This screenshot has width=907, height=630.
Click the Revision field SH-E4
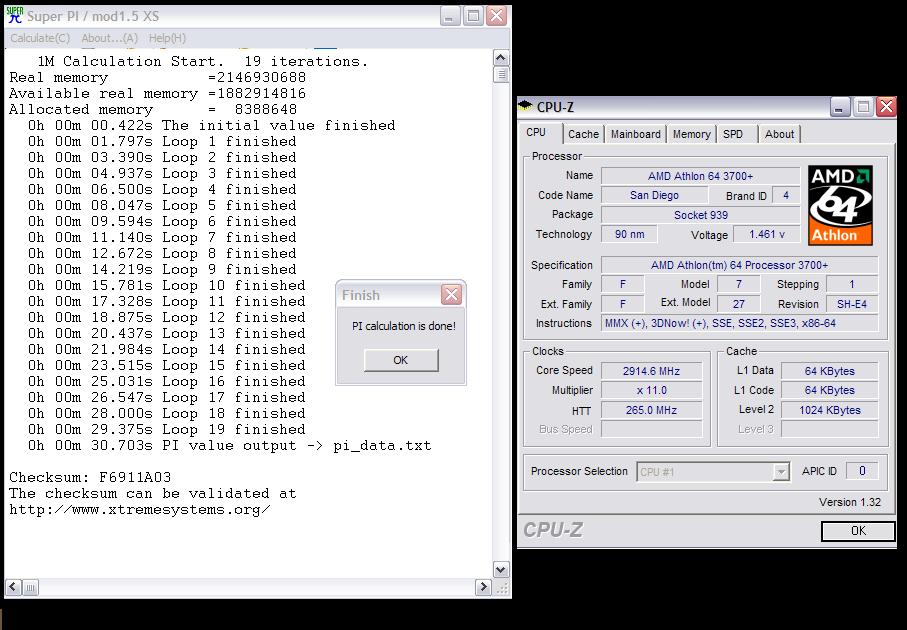click(x=852, y=304)
